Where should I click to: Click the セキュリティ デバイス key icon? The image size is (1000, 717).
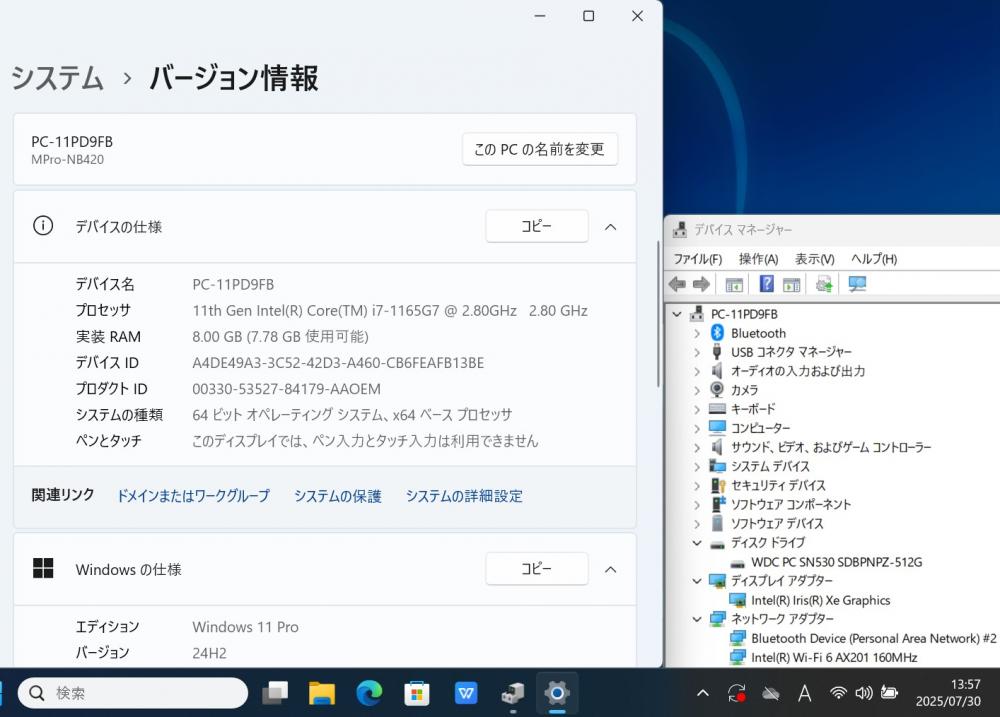tap(717, 485)
